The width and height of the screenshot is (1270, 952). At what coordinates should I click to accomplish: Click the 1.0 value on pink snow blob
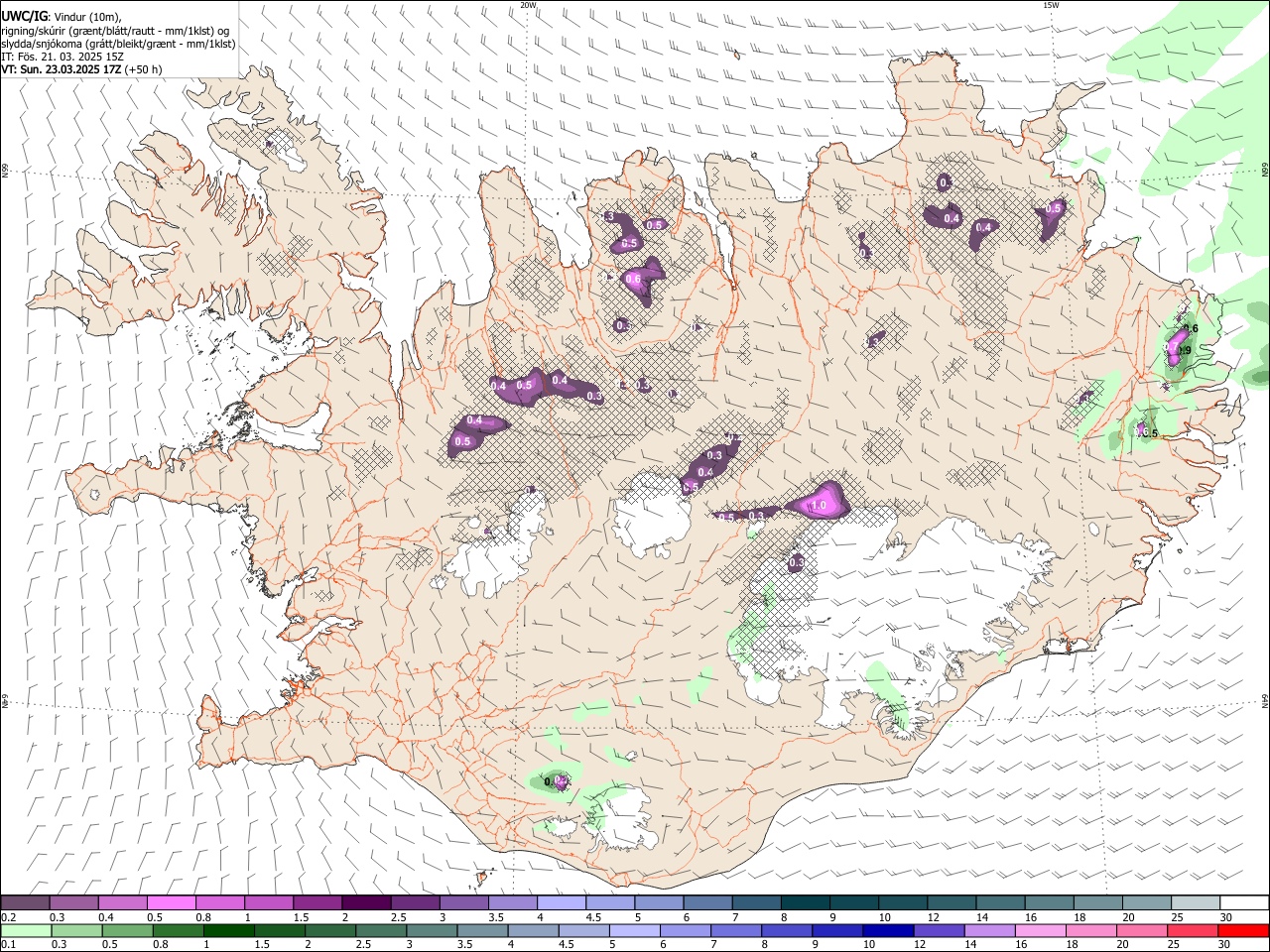(819, 506)
